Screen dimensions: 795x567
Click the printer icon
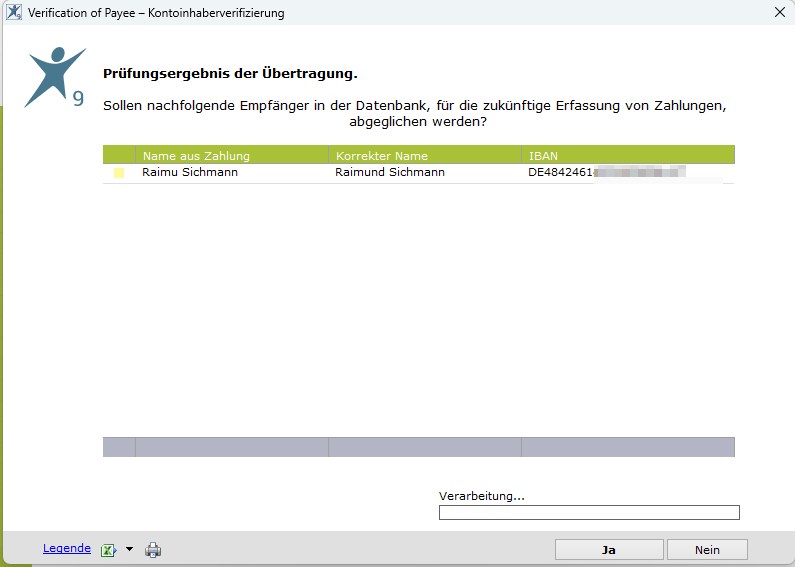click(x=153, y=549)
